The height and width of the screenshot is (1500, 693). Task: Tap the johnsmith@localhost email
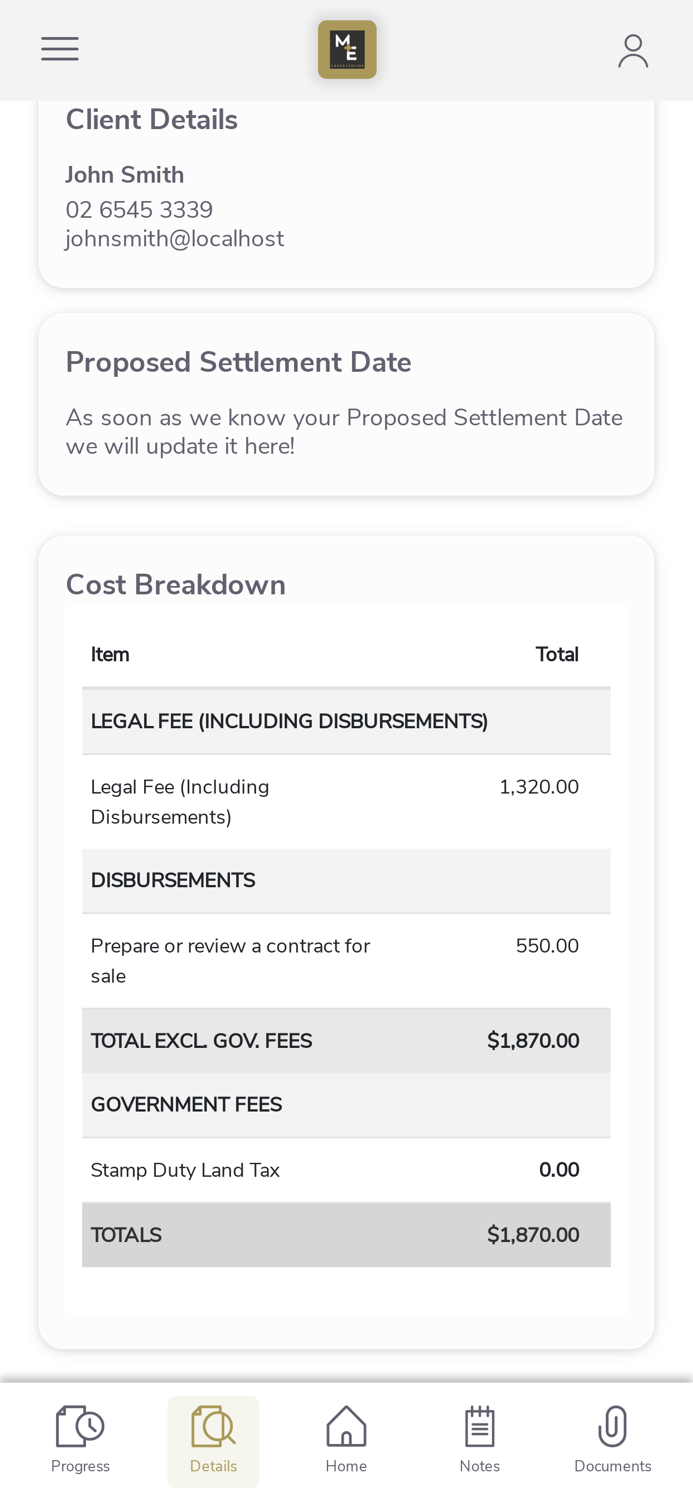pos(175,239)
